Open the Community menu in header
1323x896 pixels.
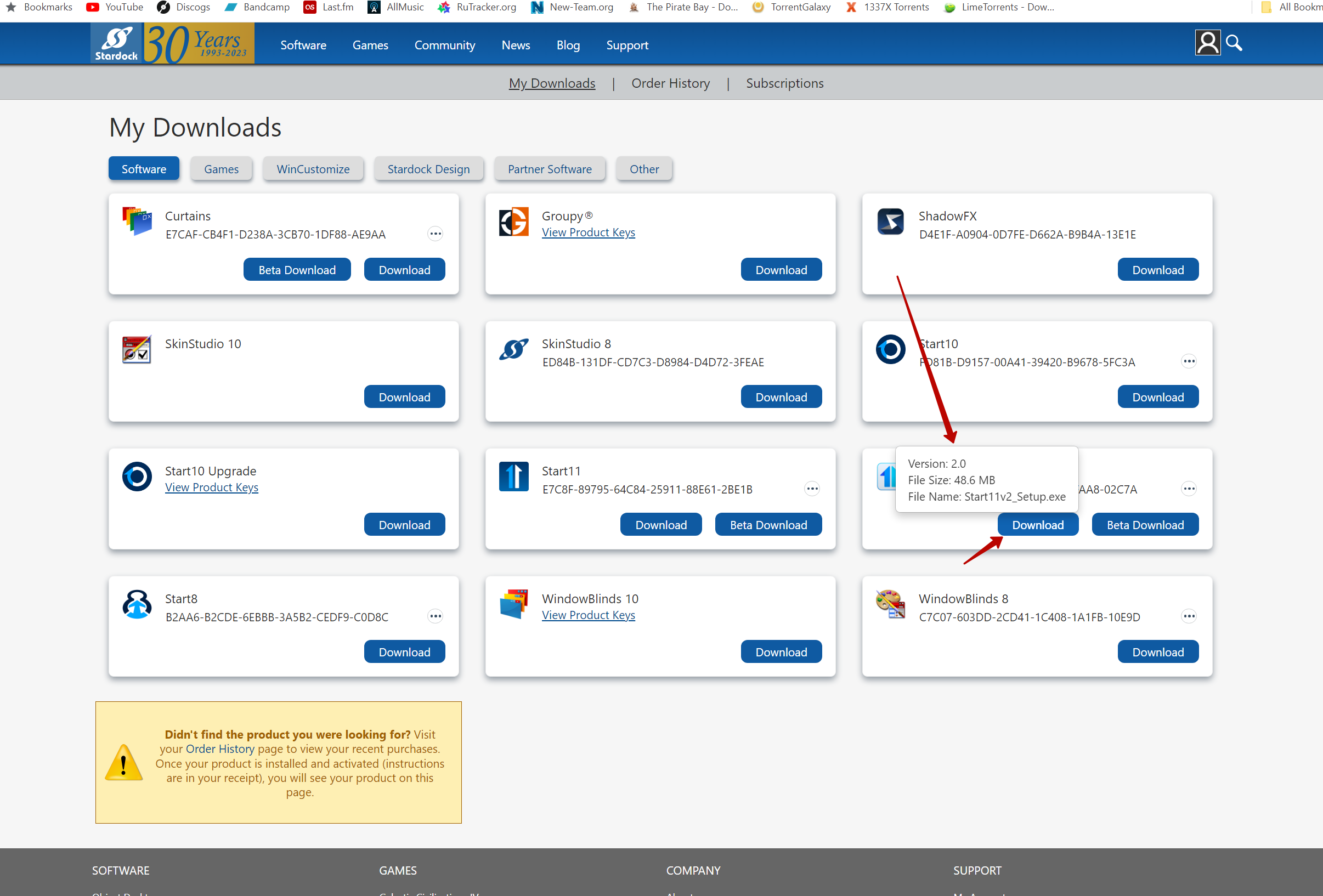coord(445,45)
